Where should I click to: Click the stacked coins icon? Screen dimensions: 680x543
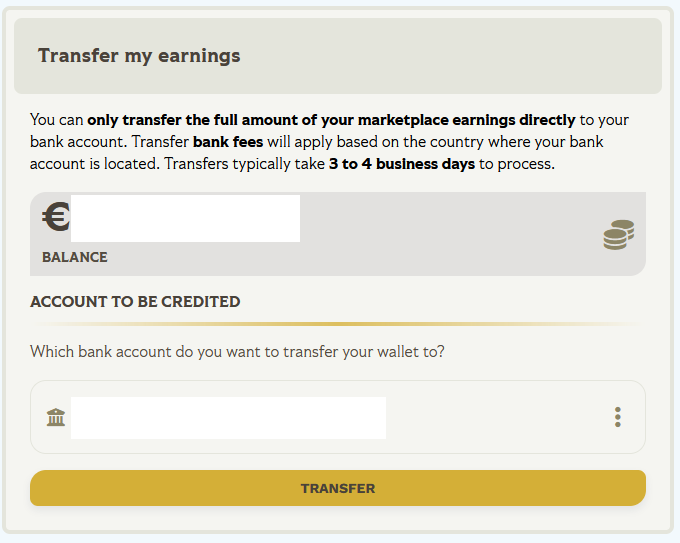point(618,235)
